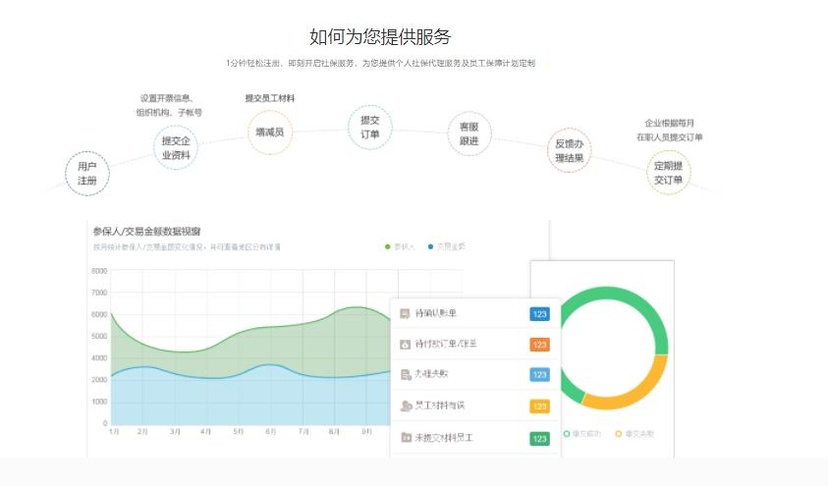Open the 待付款订单/账单 list row
Viewport: 828px width, 486px height.
point(475,344)
